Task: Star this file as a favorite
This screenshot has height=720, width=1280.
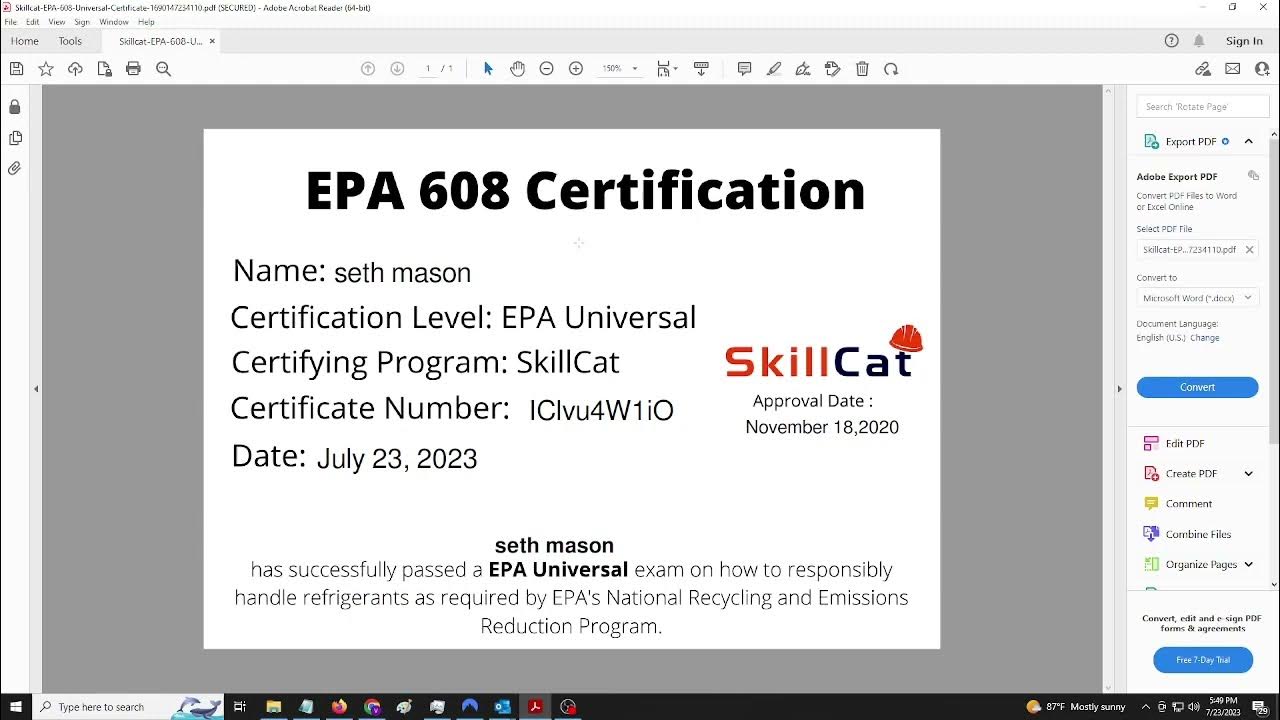Action: (x=45, y=69)
